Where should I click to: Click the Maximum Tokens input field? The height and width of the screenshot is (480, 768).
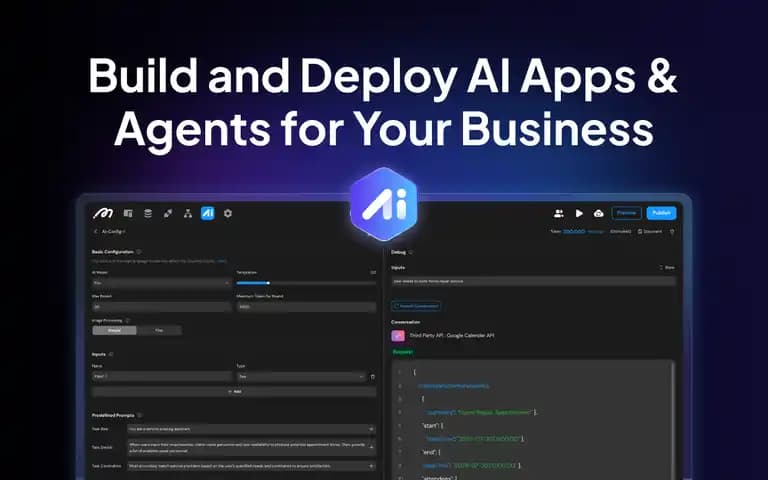[x=306, y=307]
